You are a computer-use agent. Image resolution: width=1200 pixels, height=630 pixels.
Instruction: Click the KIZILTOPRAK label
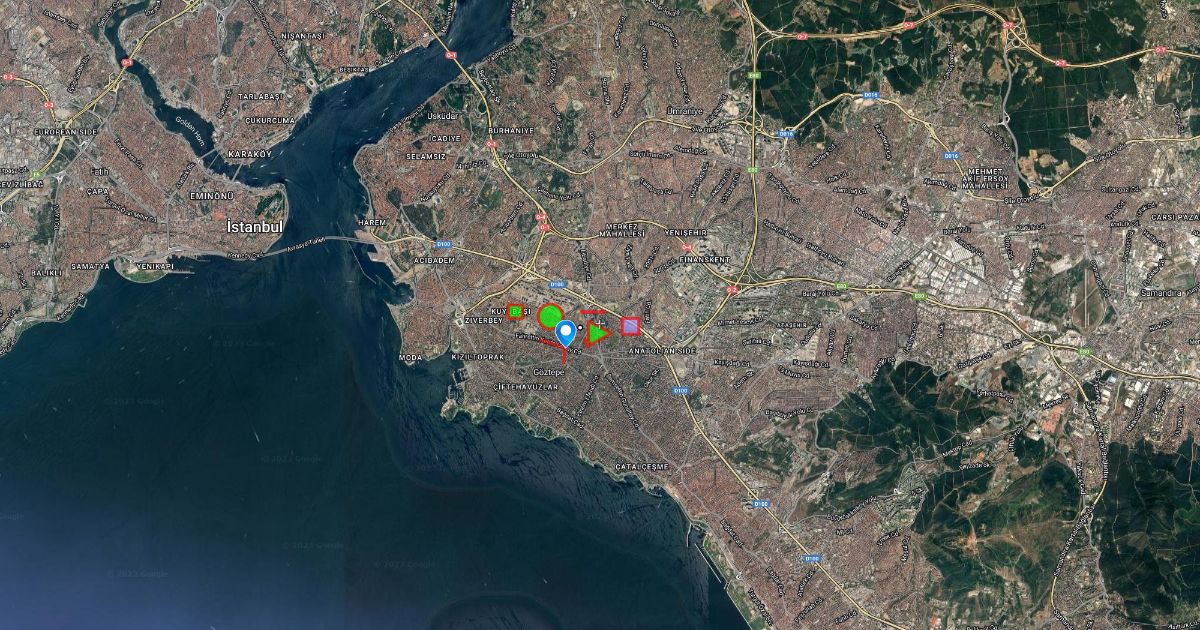coord(478,357)
